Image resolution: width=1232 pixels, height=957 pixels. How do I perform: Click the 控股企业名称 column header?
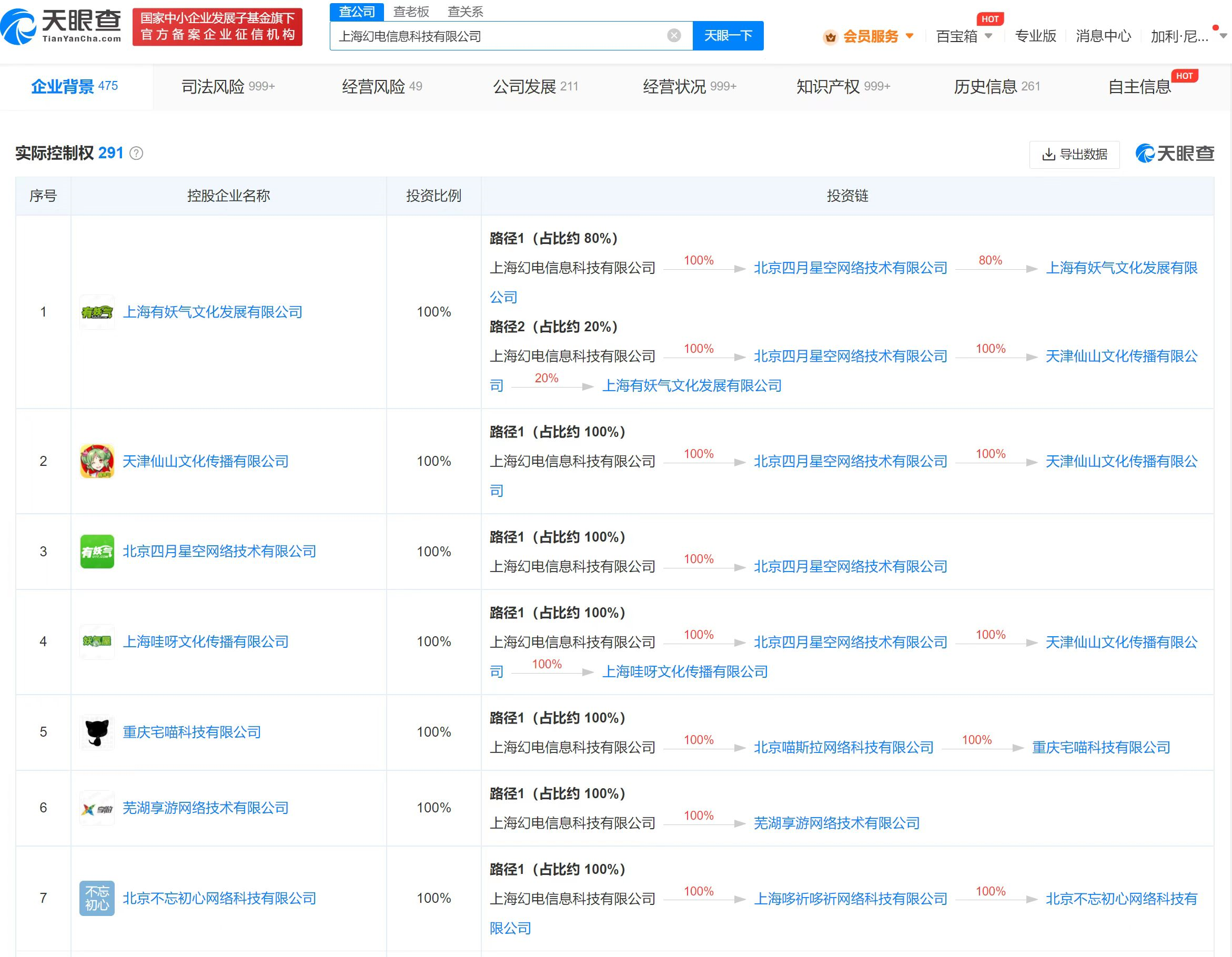[x=228, y=196]
